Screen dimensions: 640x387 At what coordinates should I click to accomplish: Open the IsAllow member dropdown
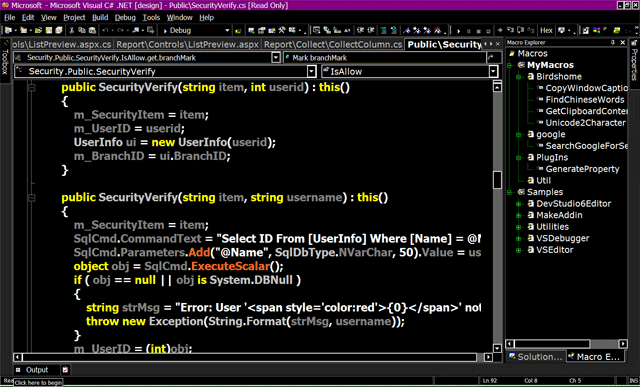point(493,71)
